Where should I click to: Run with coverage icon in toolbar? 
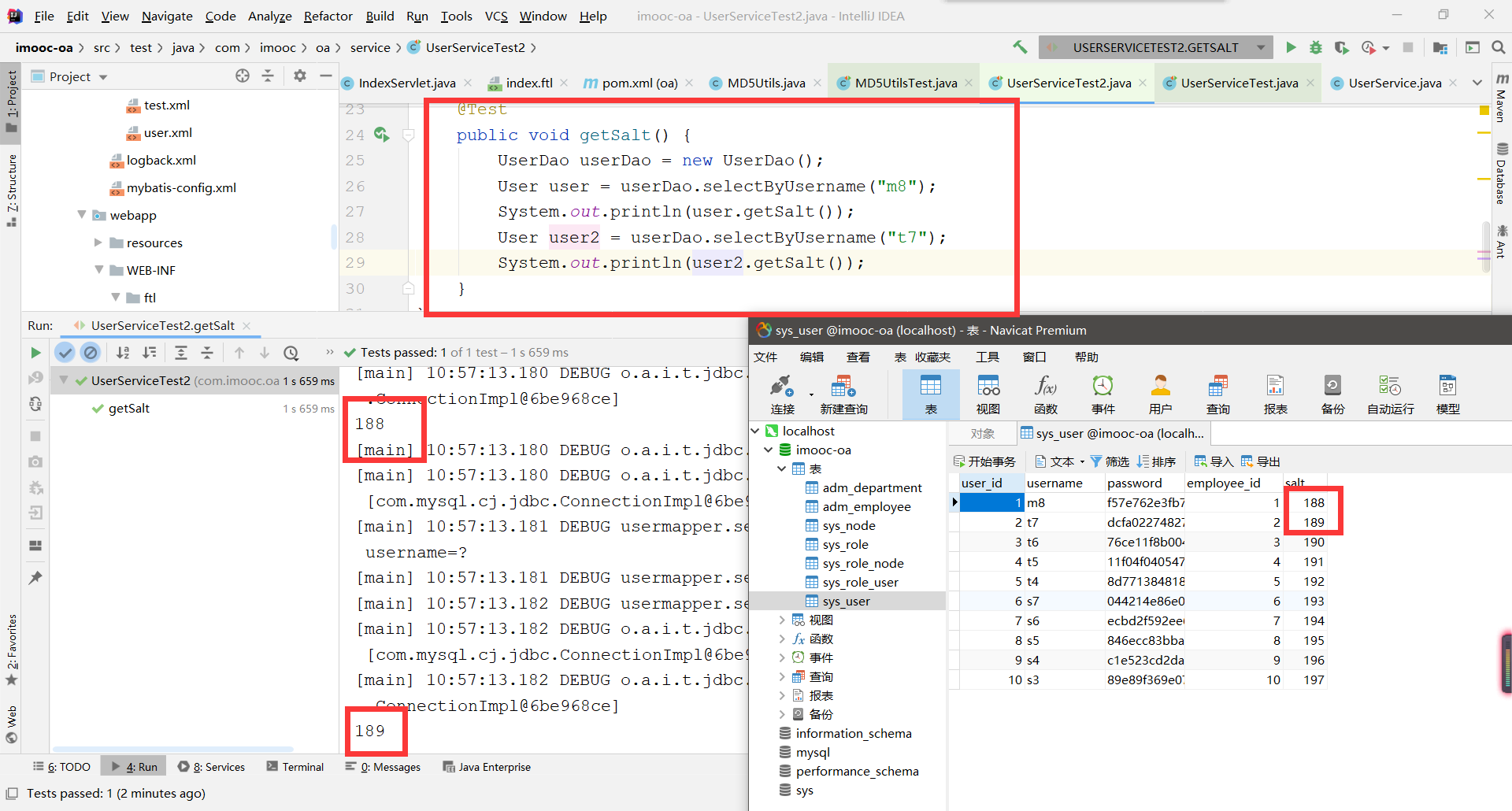pos(1342,47)
